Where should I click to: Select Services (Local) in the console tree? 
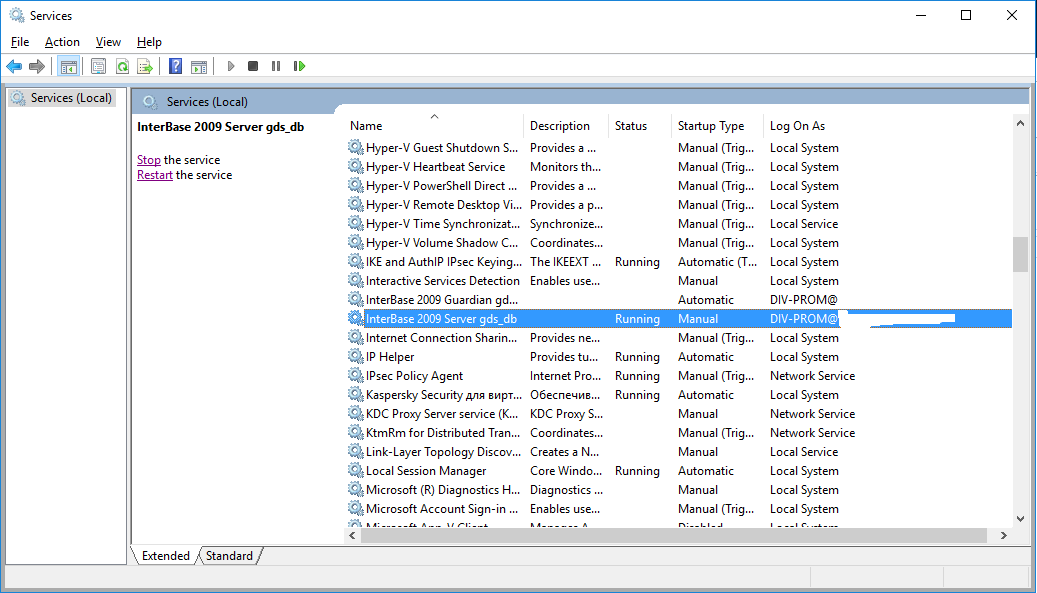tap(70, 98)
